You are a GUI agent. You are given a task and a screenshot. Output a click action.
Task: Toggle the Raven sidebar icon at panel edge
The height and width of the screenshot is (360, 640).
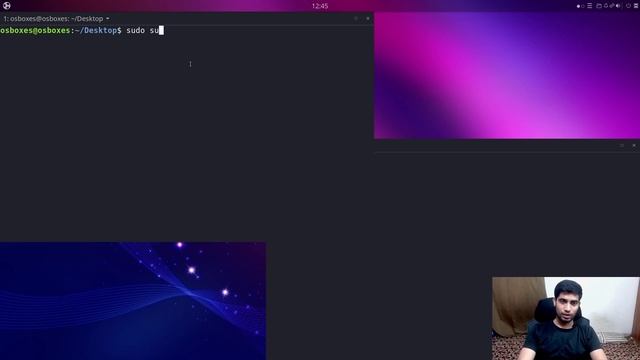click(636, 6)
